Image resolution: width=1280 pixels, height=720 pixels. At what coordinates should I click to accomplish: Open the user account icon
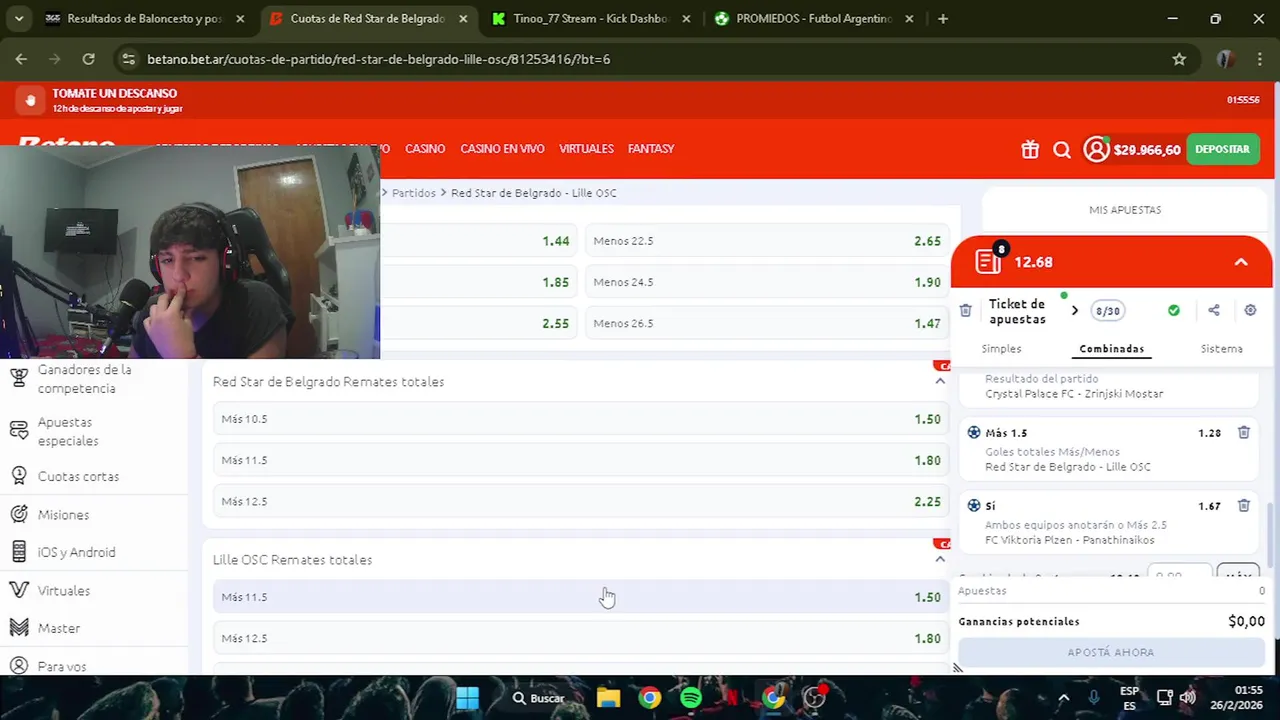coord(1096,149)
